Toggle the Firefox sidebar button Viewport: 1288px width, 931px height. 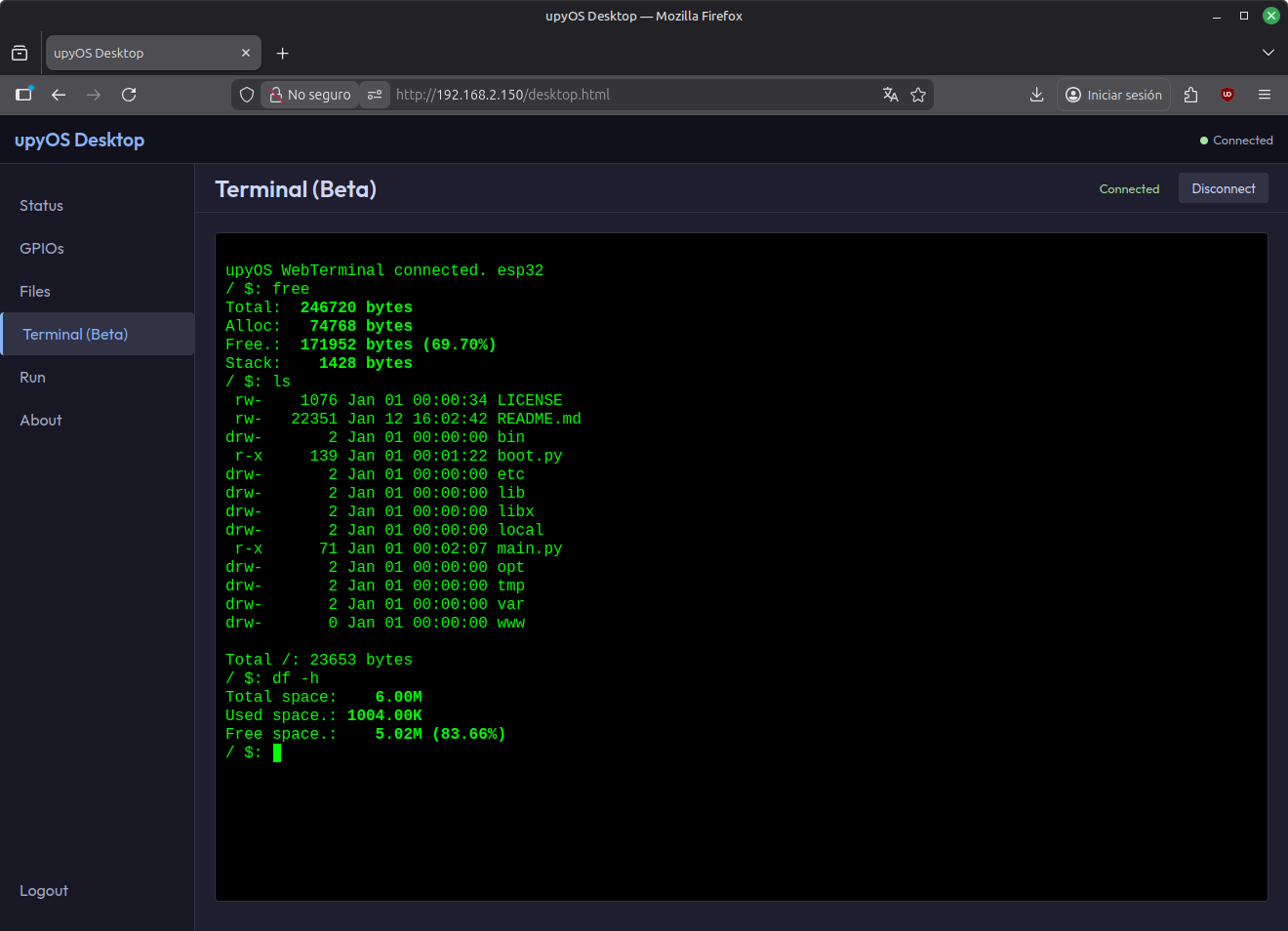coord(23,95)
